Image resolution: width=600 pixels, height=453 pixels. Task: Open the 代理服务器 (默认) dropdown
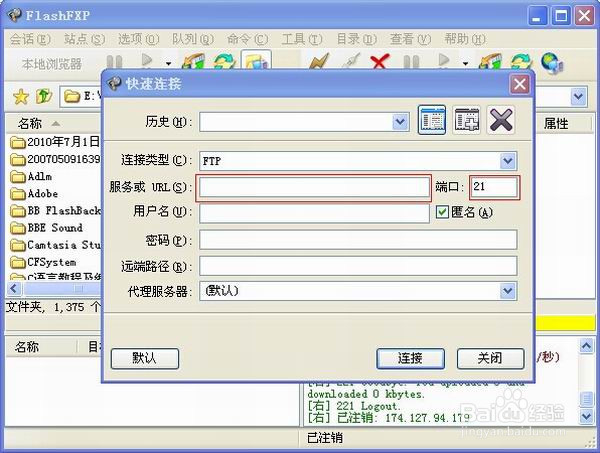tap(508, 291)
